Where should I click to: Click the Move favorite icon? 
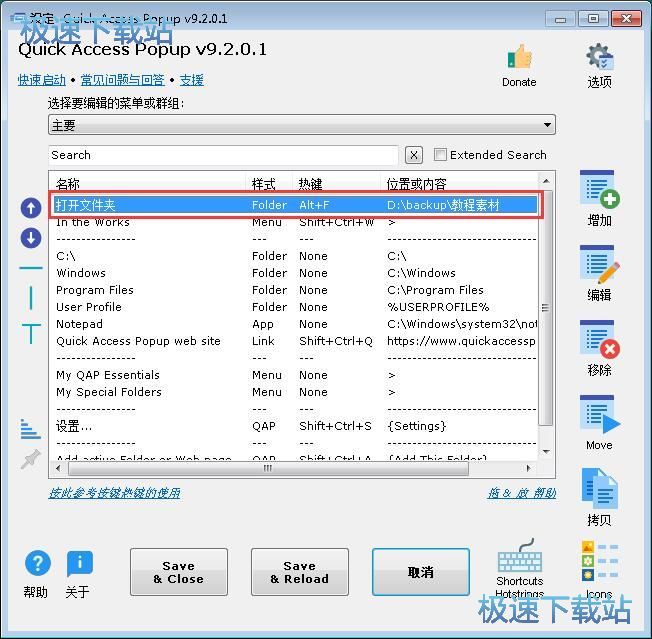coord(600,413)
